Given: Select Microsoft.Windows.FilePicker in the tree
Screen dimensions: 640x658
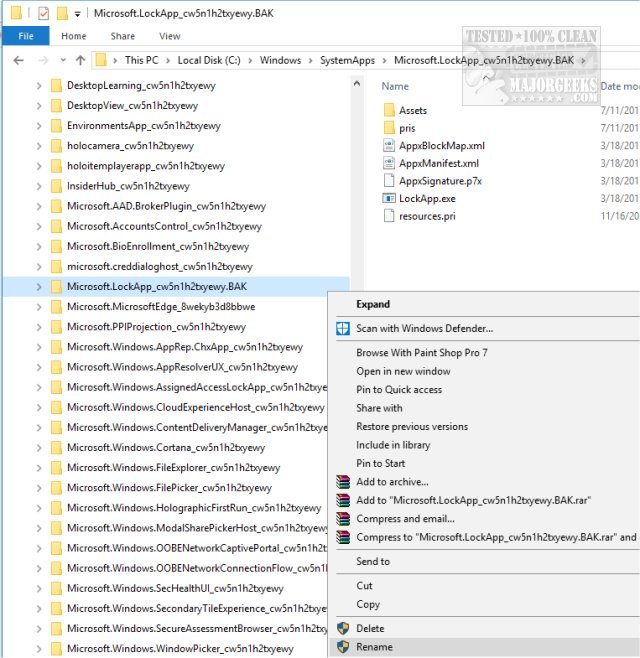Looking at the screenshot, I should (x=169, y=488).
